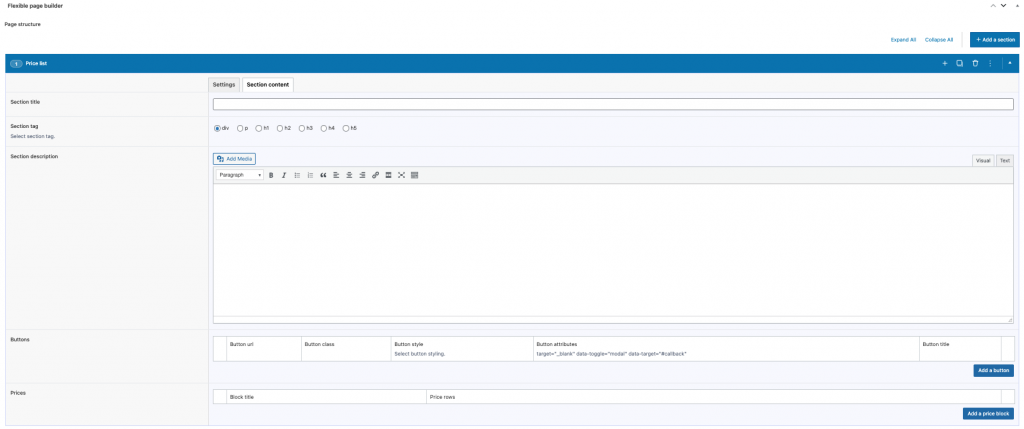Click the Button url column header
The image size is (1024, 429).
tap(242, 343)
